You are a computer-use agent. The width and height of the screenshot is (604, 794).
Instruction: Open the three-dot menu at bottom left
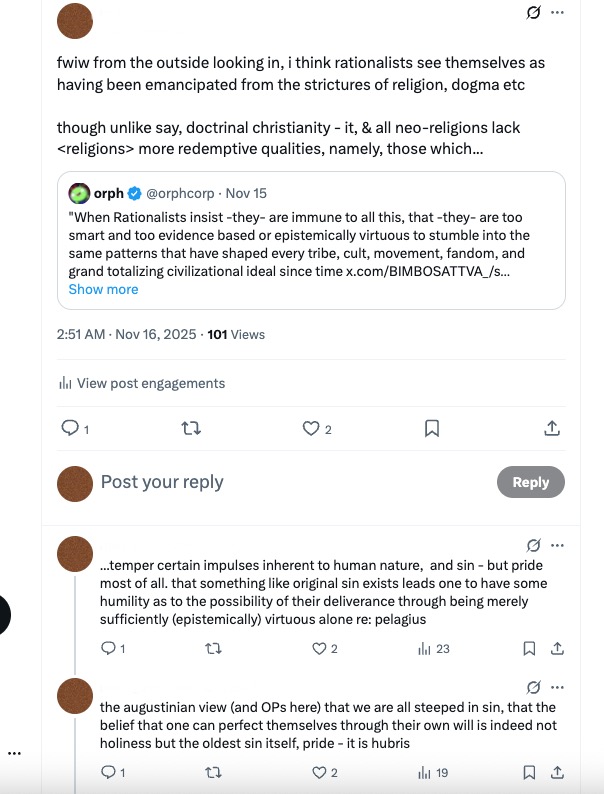14,753
